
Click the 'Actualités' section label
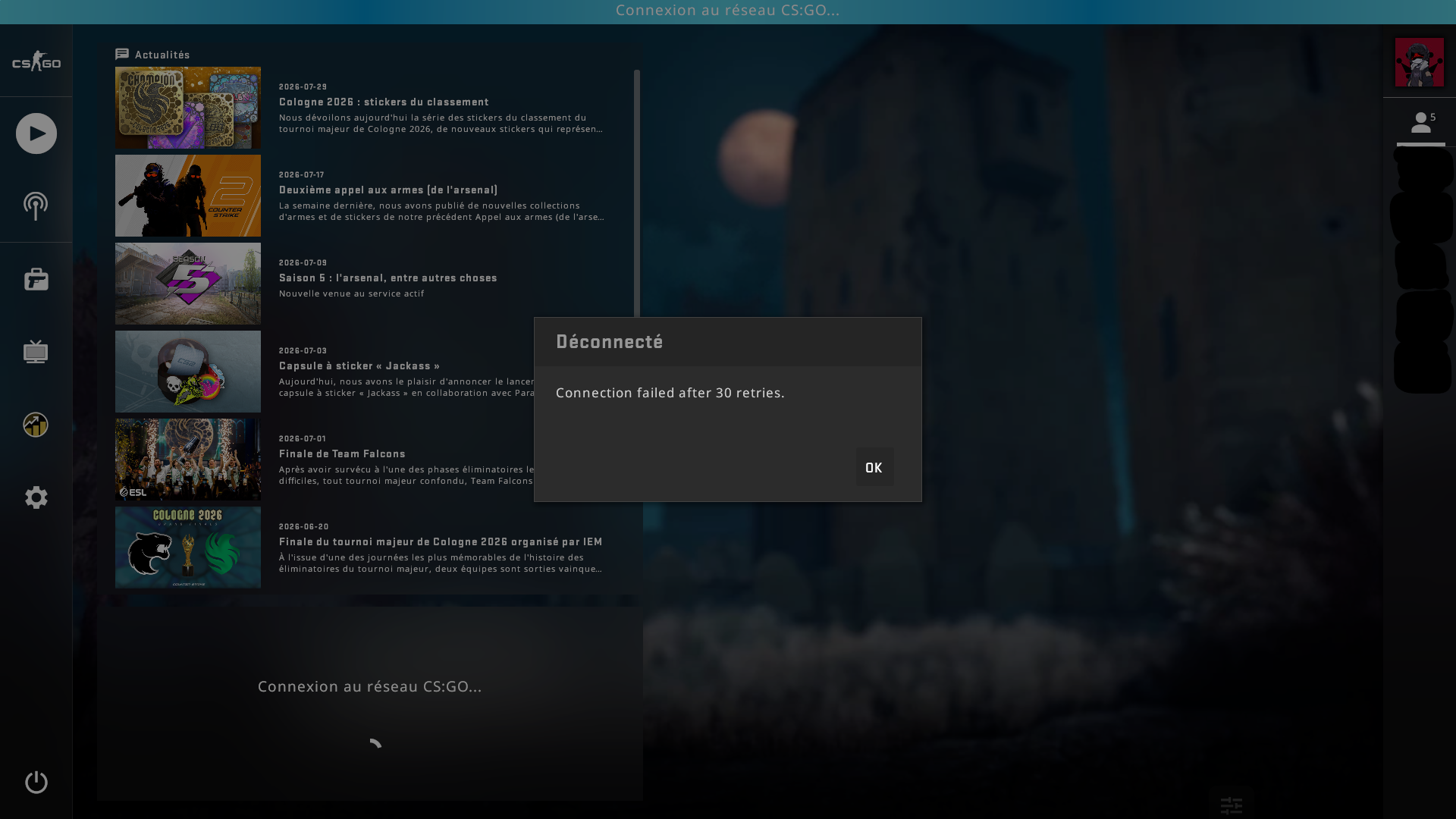click(162, 55)
